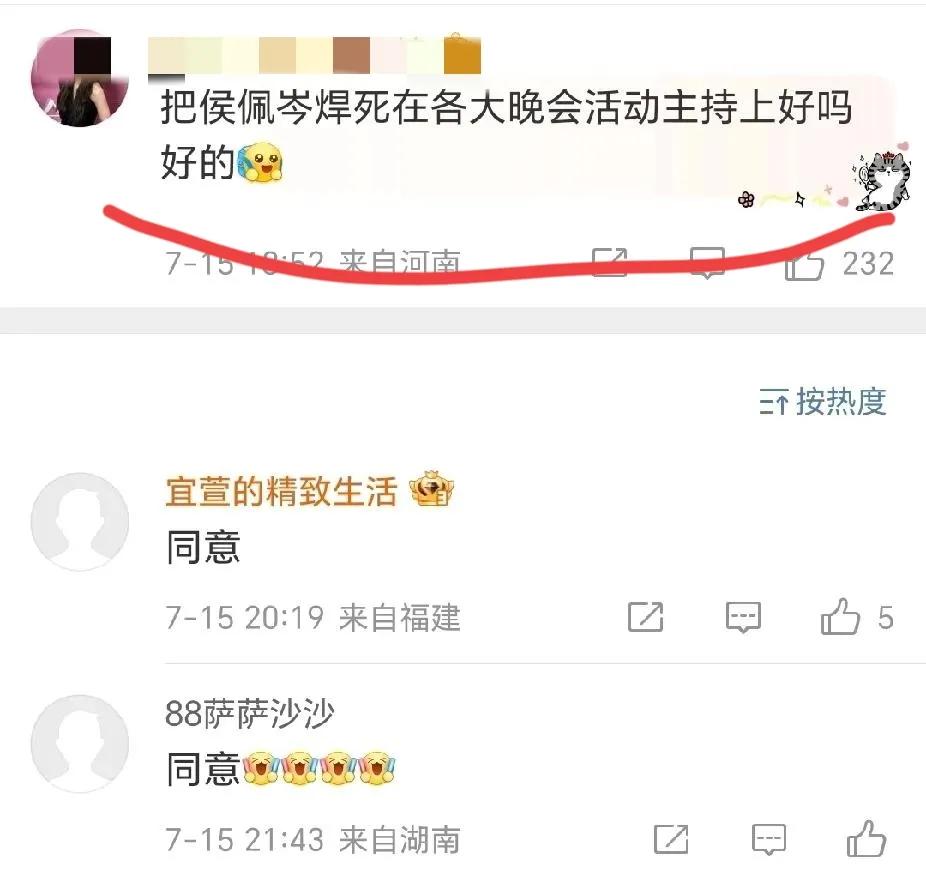
Task: Open the 按热度 sort dropdown
Action: (823, 402)
